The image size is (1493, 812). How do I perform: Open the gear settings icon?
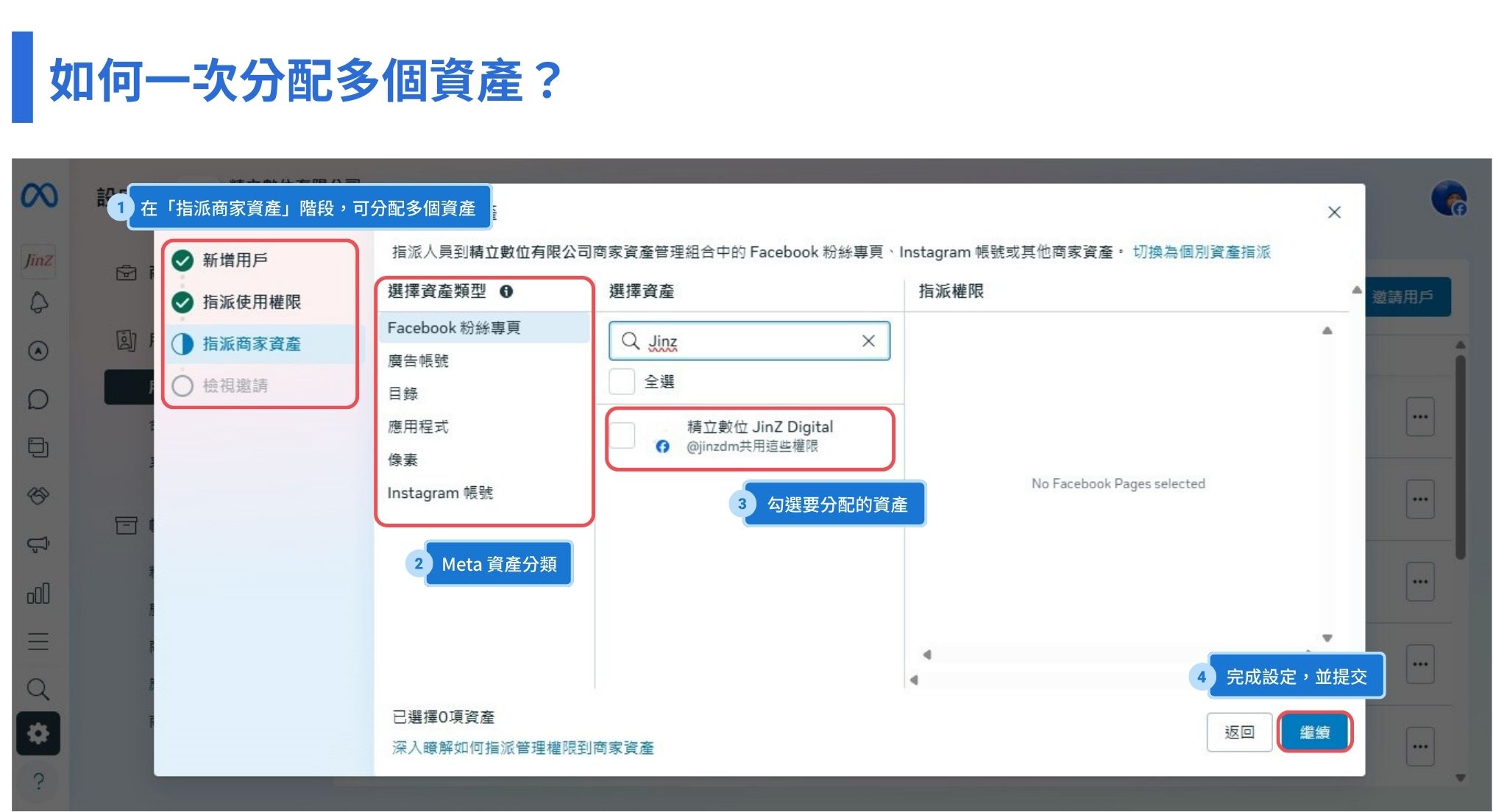pos(38,733)
